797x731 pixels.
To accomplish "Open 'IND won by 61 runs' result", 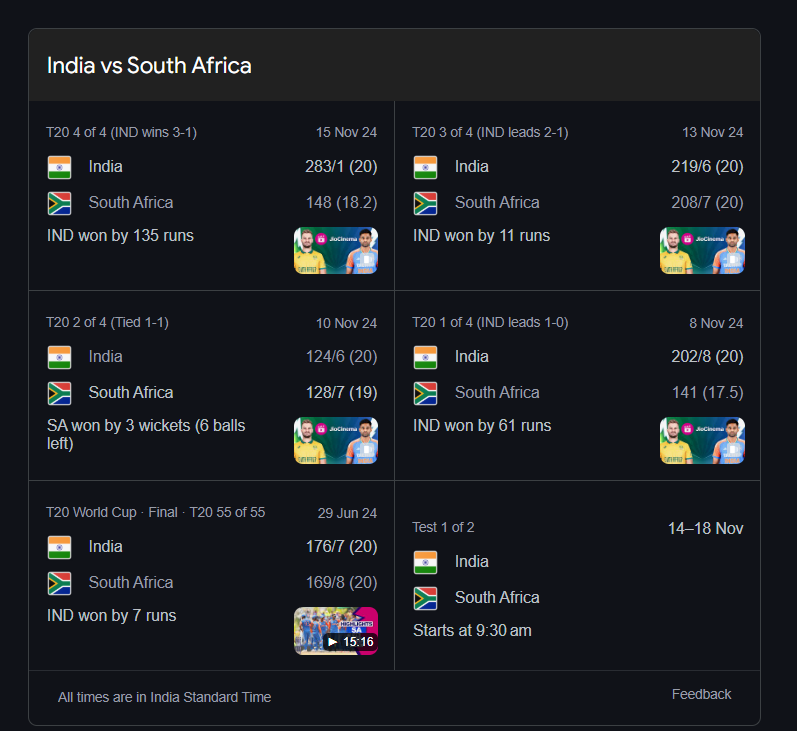I will pos(482,425).
